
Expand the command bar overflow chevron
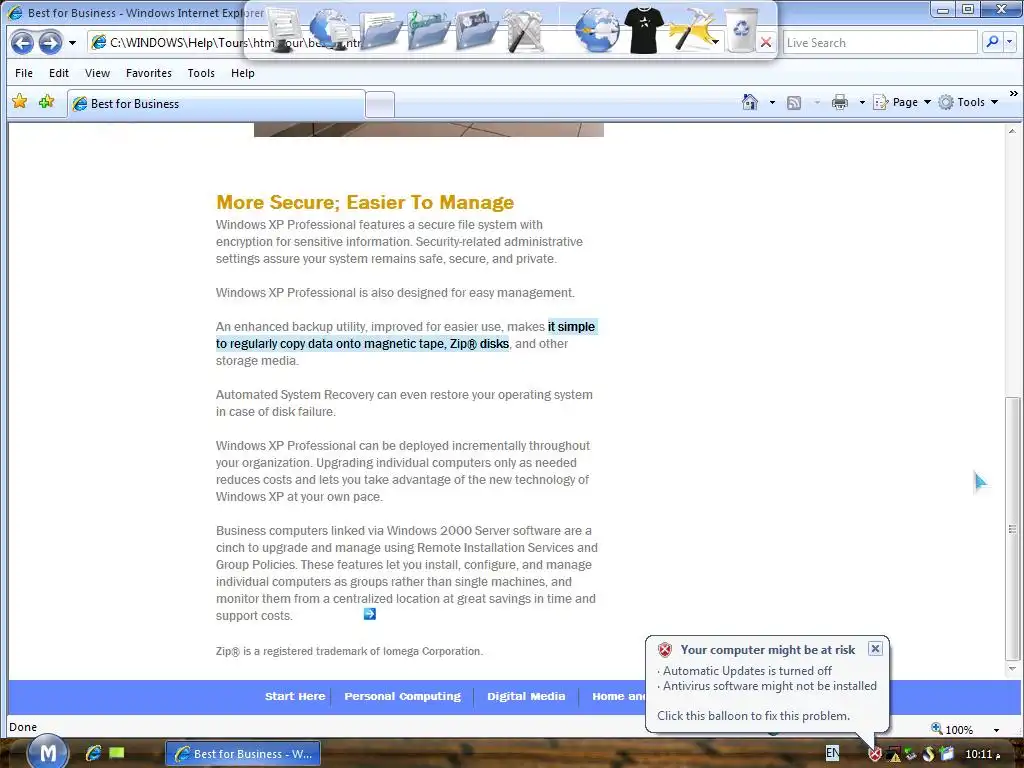click(x=1014, y=94)
